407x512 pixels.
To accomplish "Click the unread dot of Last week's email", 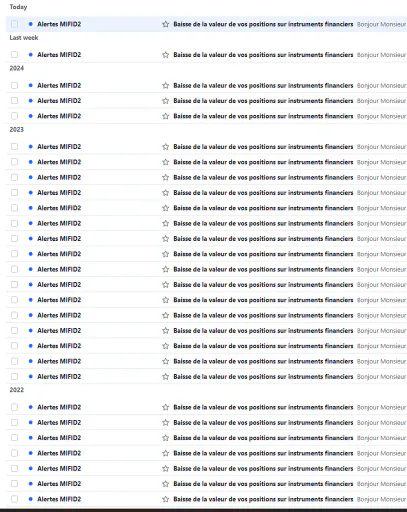I will coord(31,55).
